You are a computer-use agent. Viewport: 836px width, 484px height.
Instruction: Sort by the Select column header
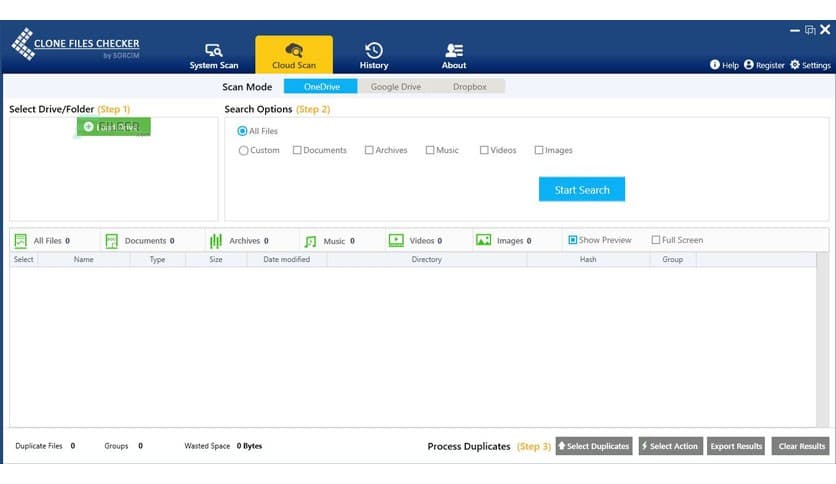click(23, 260)
